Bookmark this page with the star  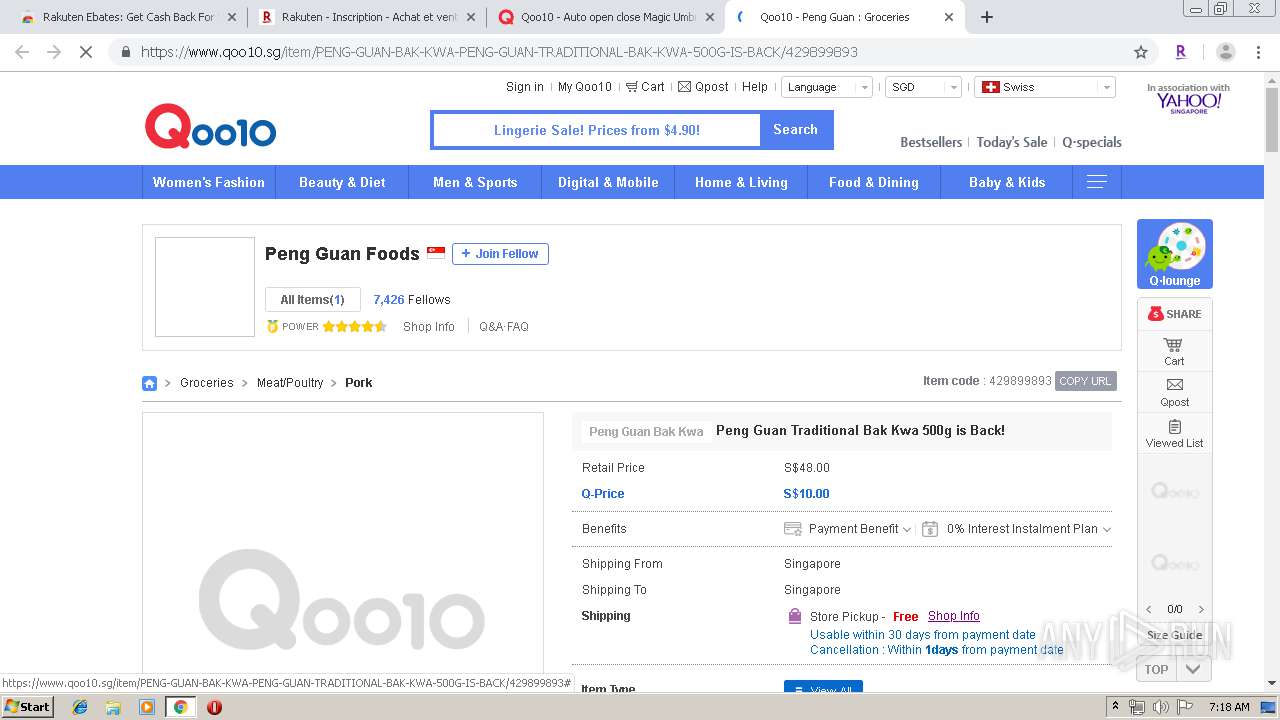pos(1141,52)
